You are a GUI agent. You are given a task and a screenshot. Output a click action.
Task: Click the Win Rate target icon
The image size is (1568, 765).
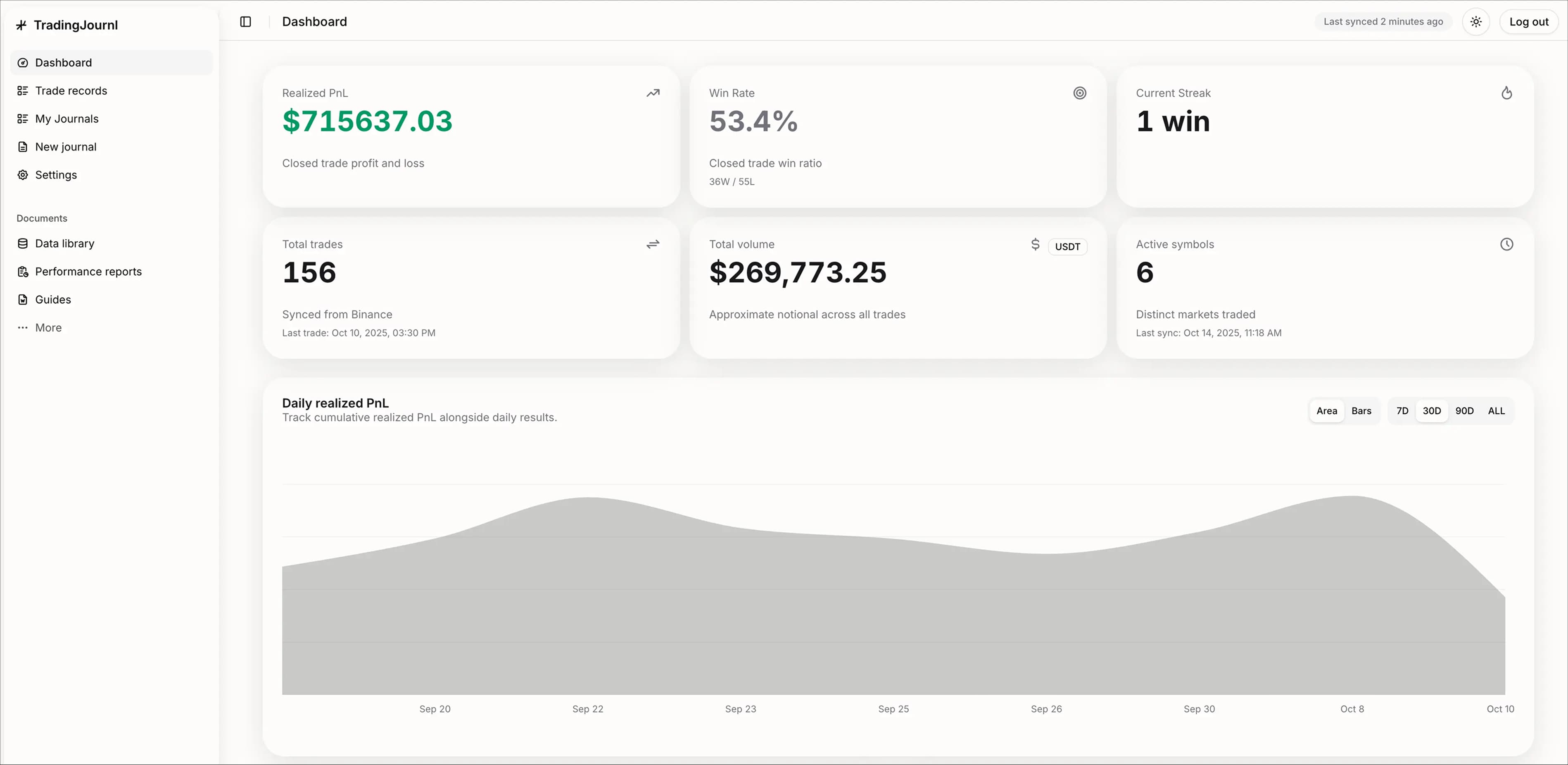coord(1079,93)
